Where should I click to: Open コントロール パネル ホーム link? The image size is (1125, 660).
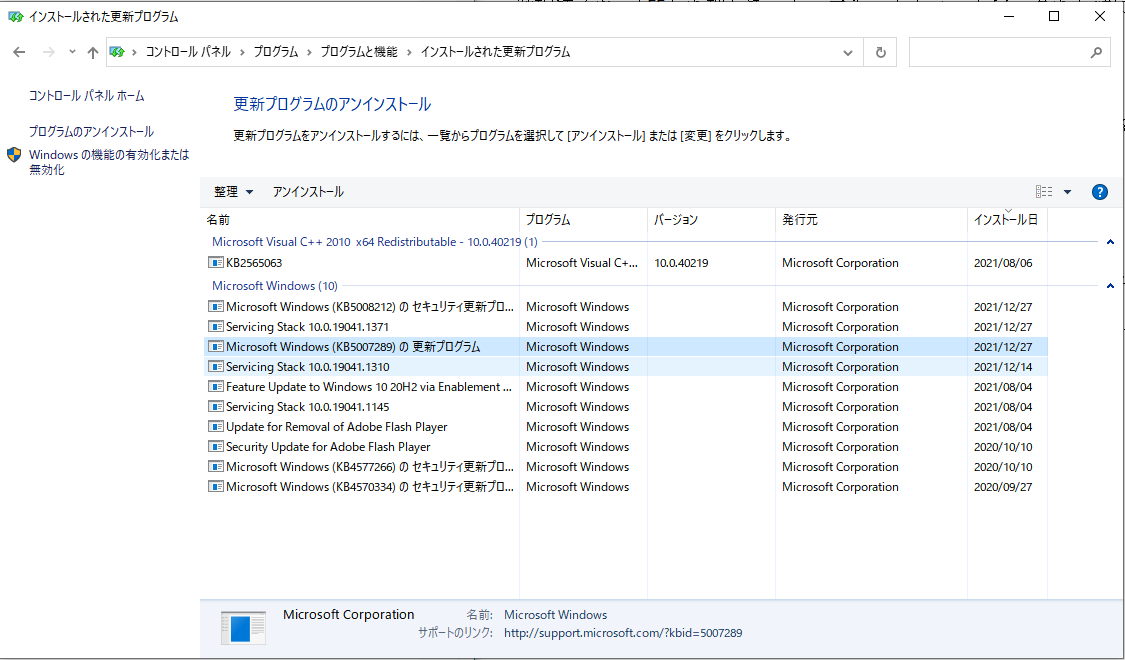86,96
